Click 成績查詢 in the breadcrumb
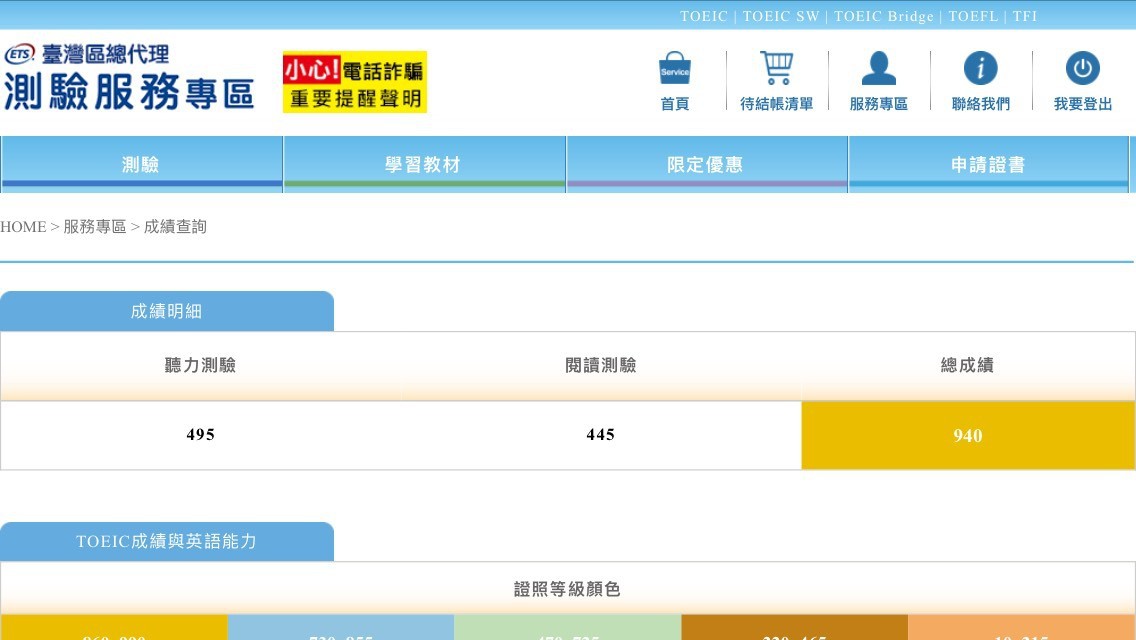This screenshot has height=640, width=1136. pyautogui.click(x=175, y=227)
